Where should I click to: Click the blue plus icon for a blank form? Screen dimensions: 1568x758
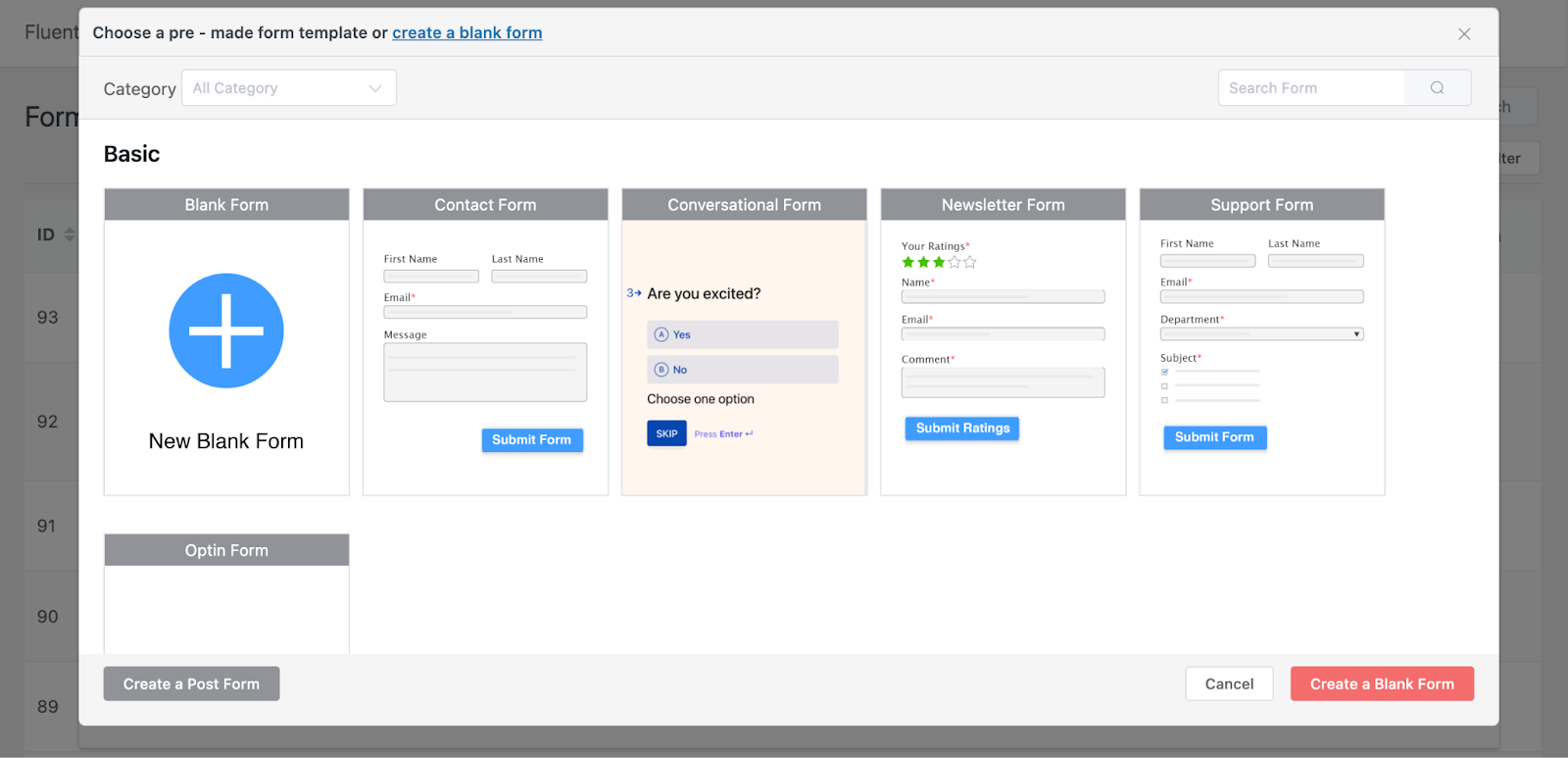[226, 330]
